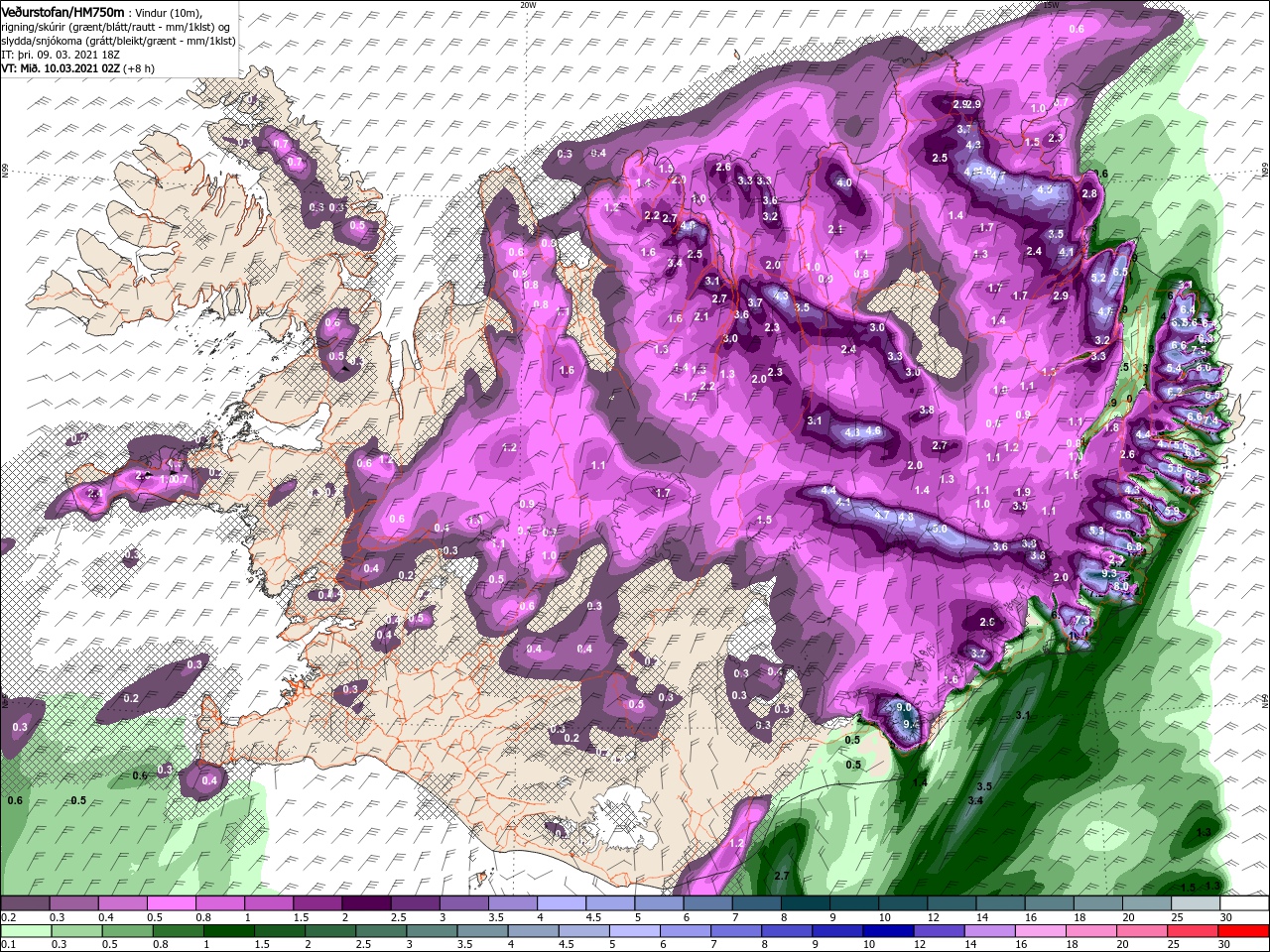Select the rain legend swatch for 1
This screenshot has width=1270, height=952.
(x=228, y=931)
